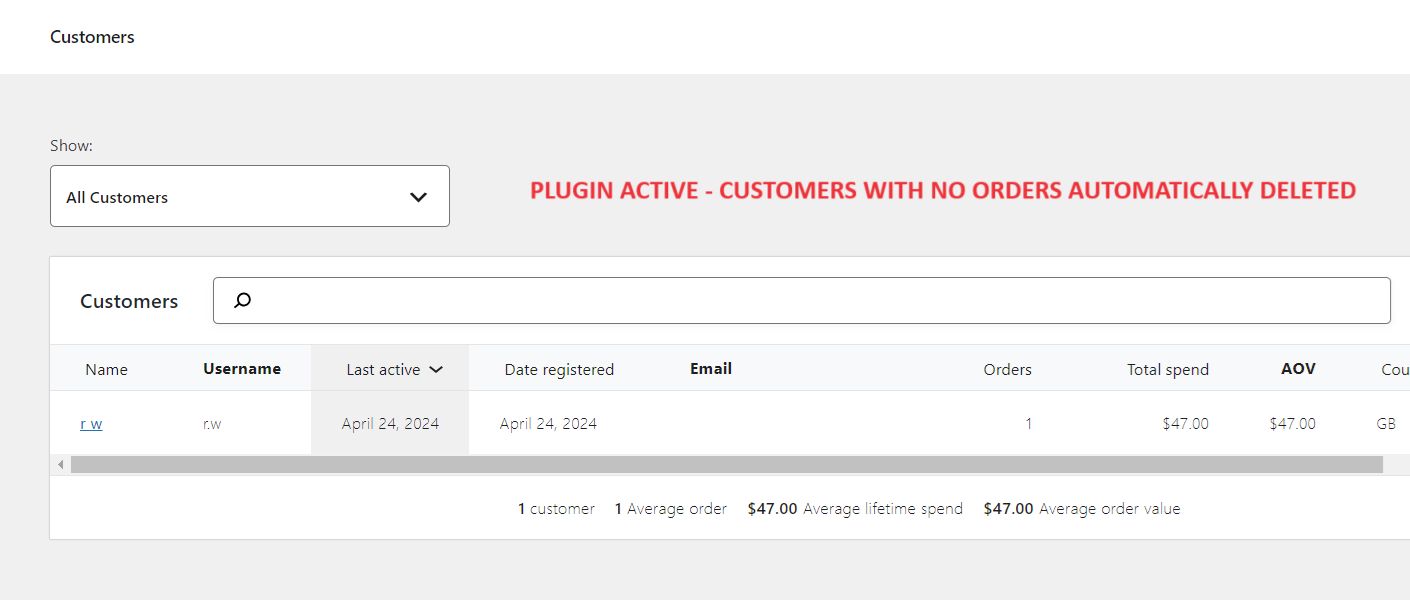1410x600 pixels.
Task: Click the partially visible Country column header
Action: click(1395, 369)
